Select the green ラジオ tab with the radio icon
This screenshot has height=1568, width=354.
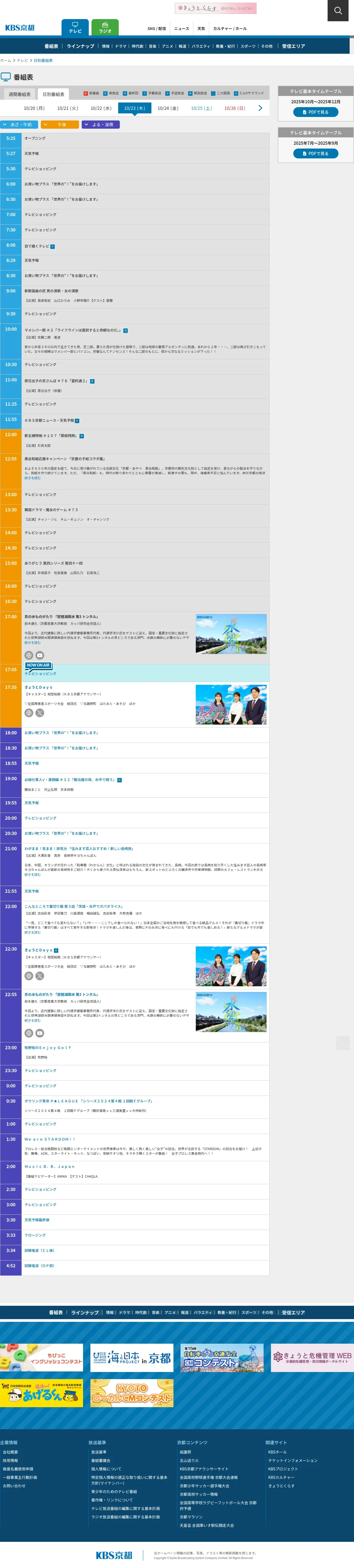pos(105,27)
